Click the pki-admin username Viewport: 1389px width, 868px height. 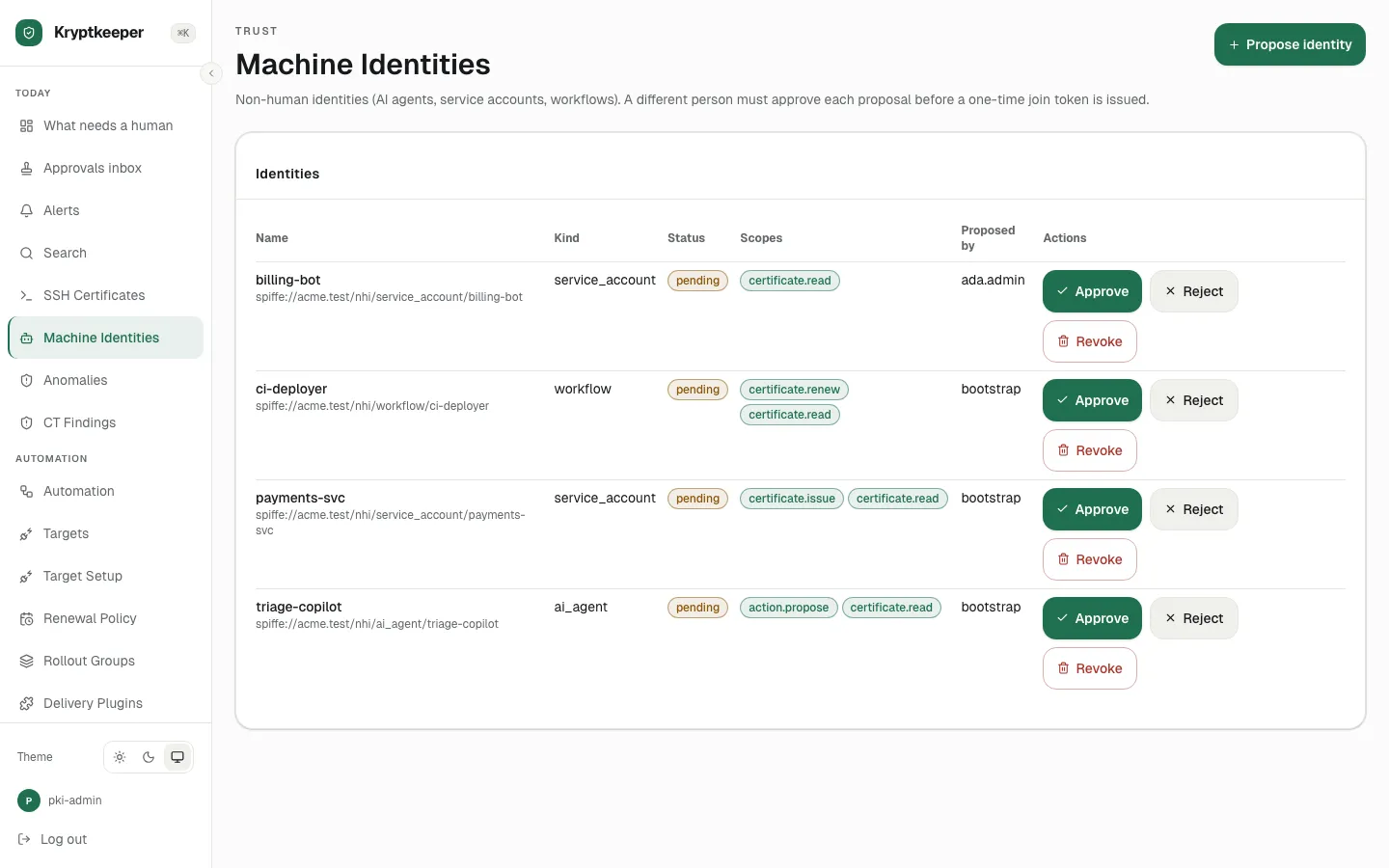pyautogui.click(x=75, y=800)
